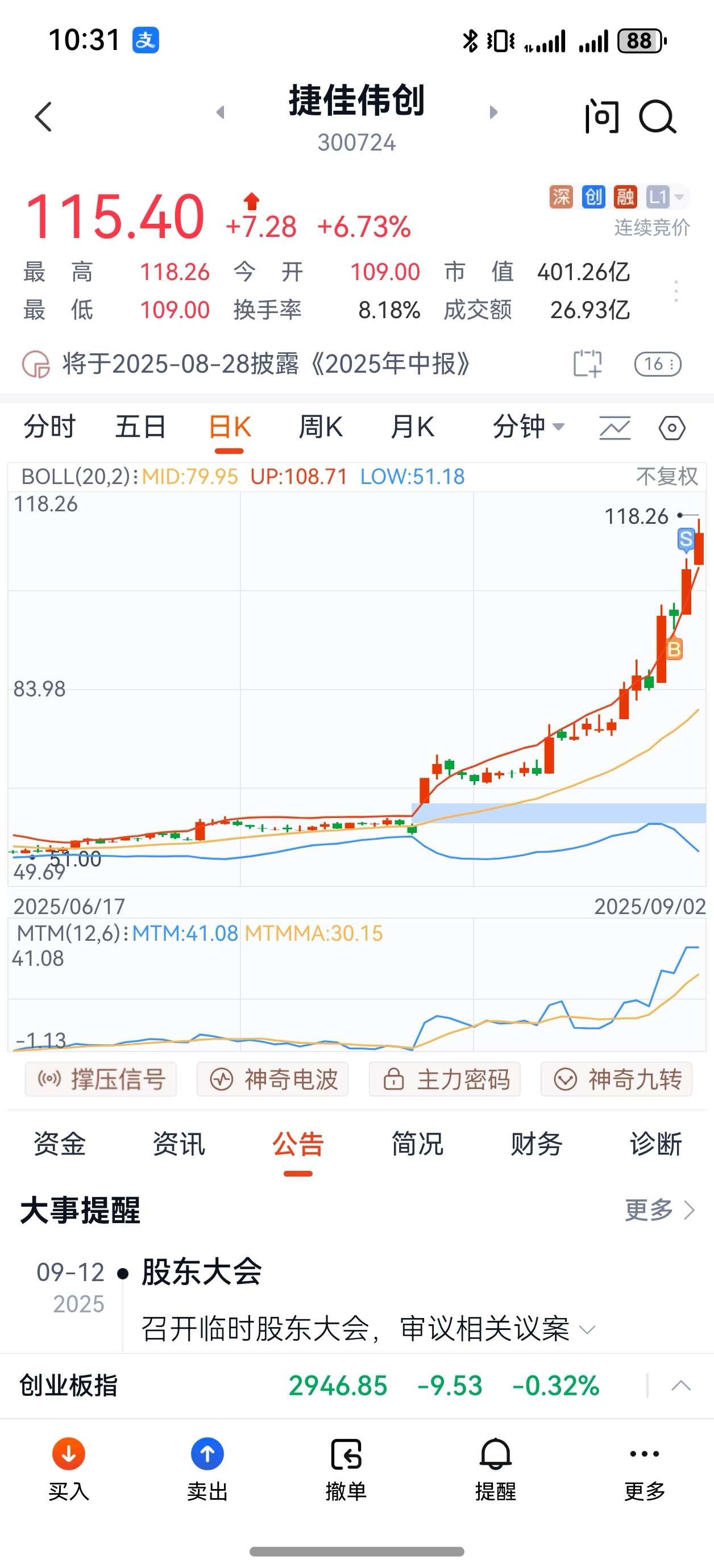
Task: Change 不复权 adjustment setting
Action: 666,476
